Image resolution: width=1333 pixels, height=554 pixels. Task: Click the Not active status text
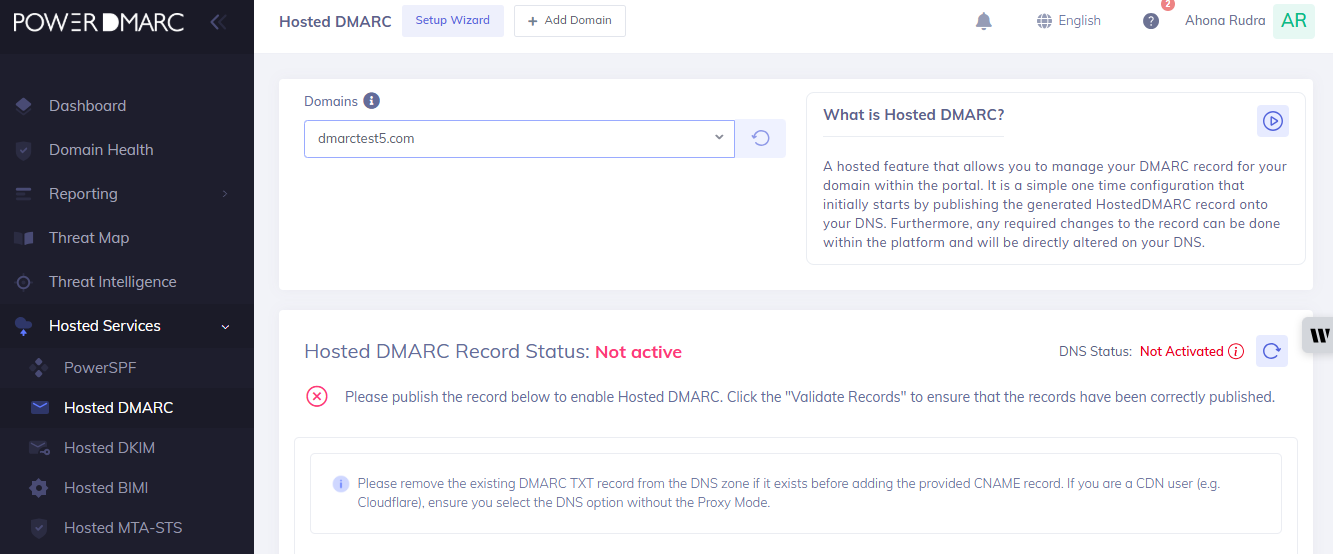(x=638, y=352)
